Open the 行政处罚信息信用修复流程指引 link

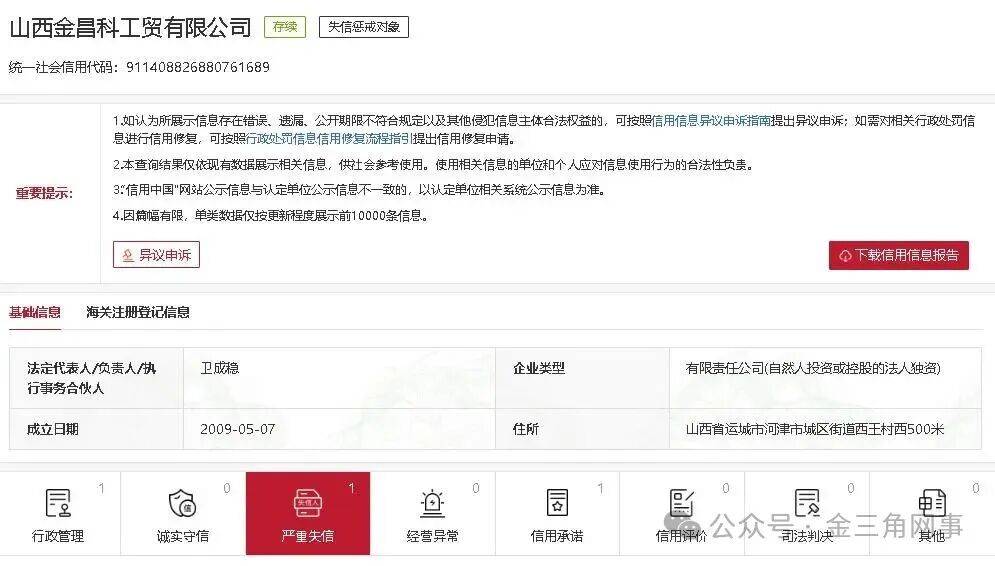click(329, 139)
